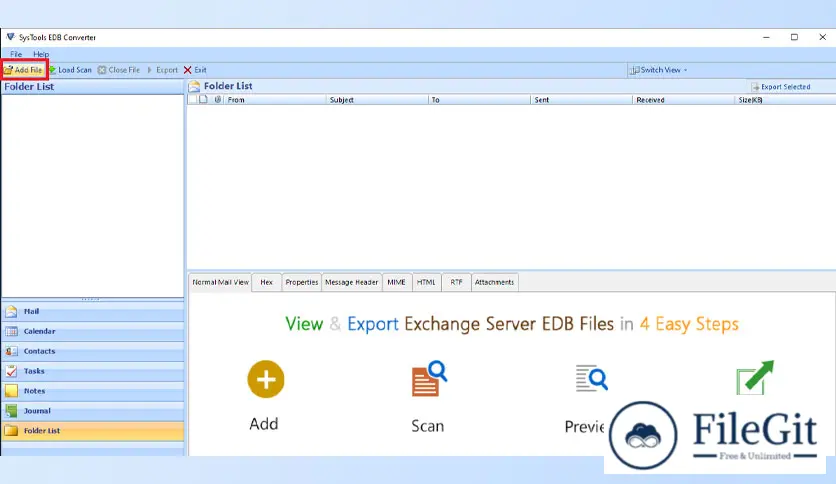Click the yellow Add circle icon

pyautogui.click(x=265, y=379)
